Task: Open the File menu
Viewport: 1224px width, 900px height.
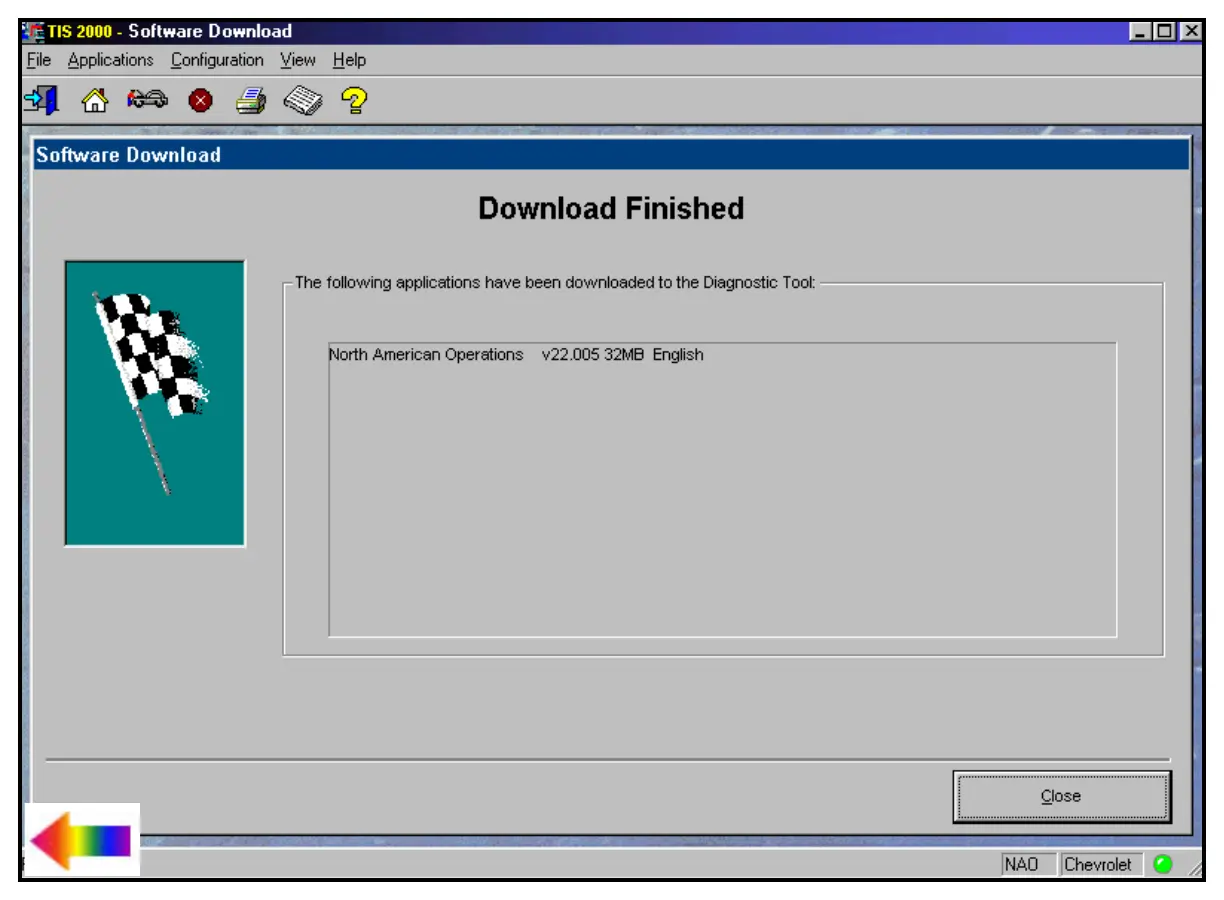Action: 39,60
